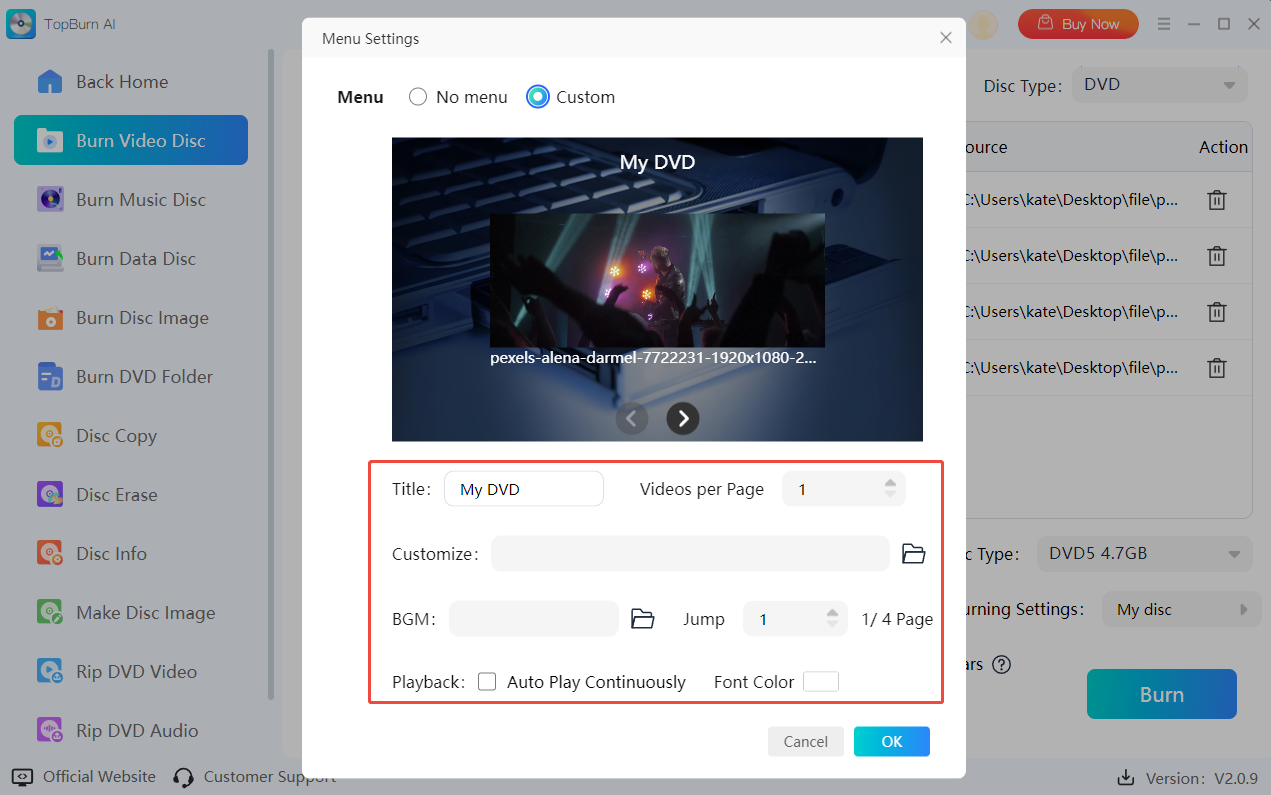Expand the My disc burning settings
The image size is (1271, 795).
[x=1175, y=610]
